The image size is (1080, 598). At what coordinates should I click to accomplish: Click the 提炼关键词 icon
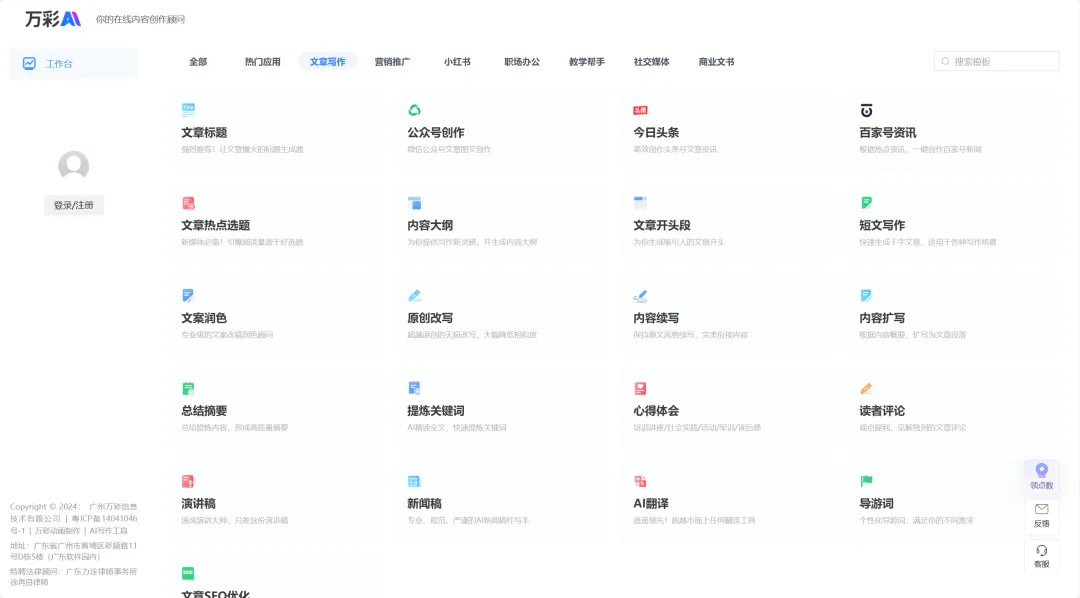[x=414, y=388]
